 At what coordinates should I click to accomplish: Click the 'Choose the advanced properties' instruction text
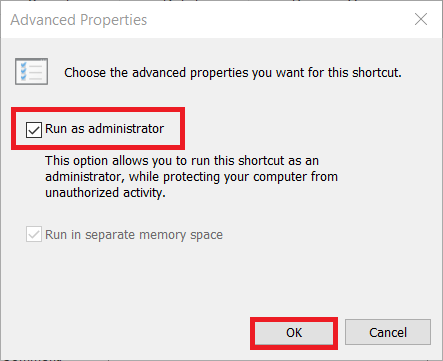tap(233, 73)
